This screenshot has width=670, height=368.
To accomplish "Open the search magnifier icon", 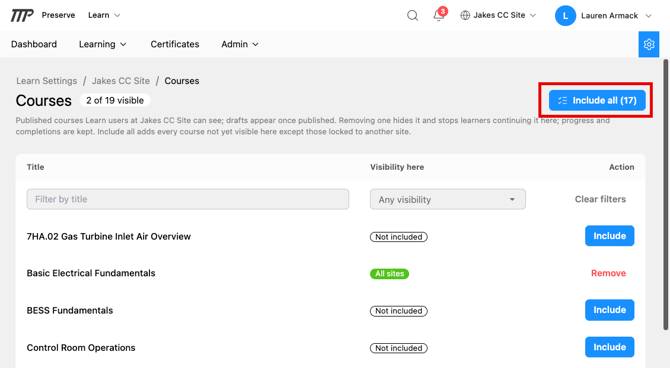I will 412,15.
